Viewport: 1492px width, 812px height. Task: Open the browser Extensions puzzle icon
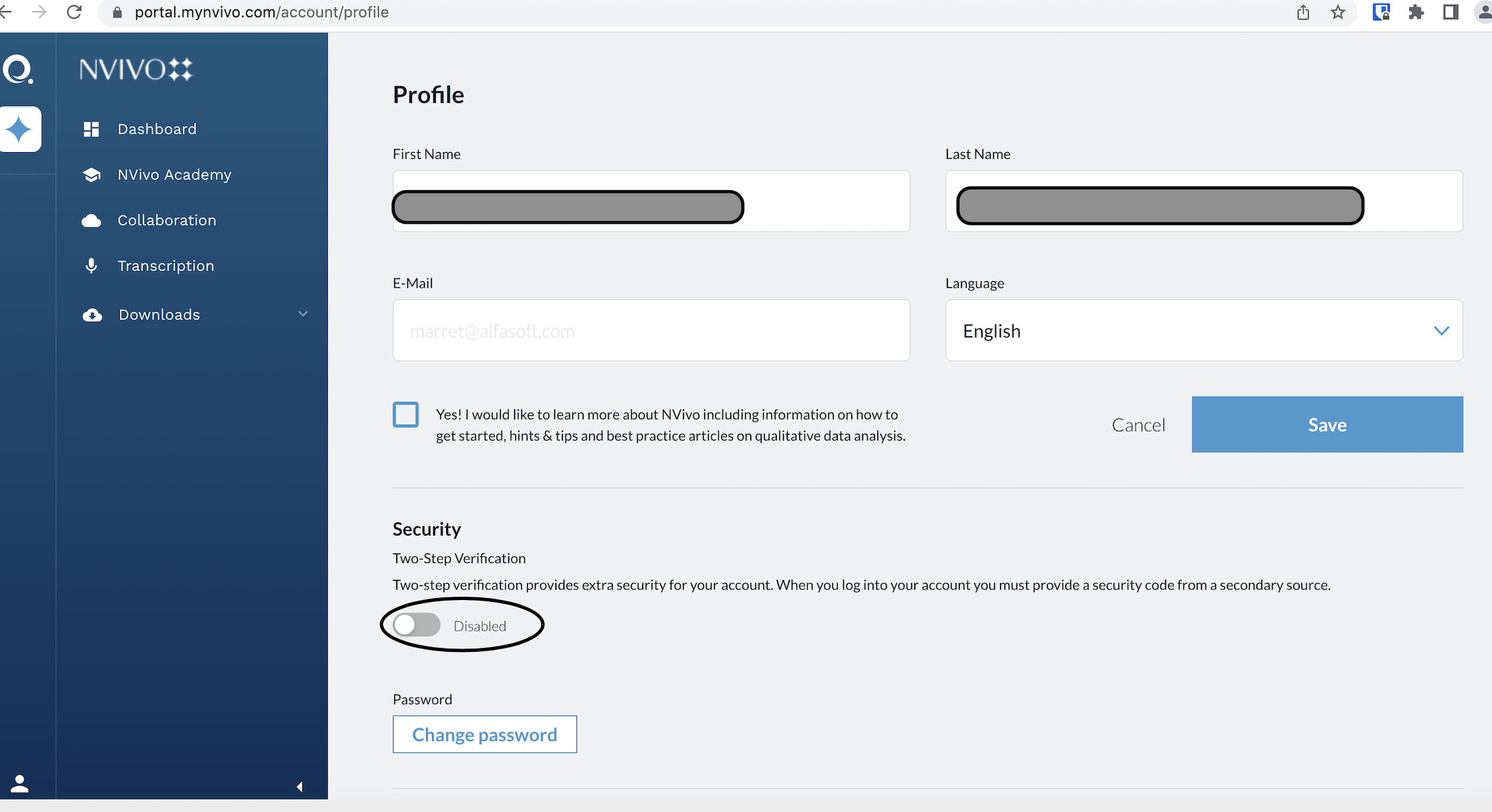pyautogui.click(x=1416, y=12)
